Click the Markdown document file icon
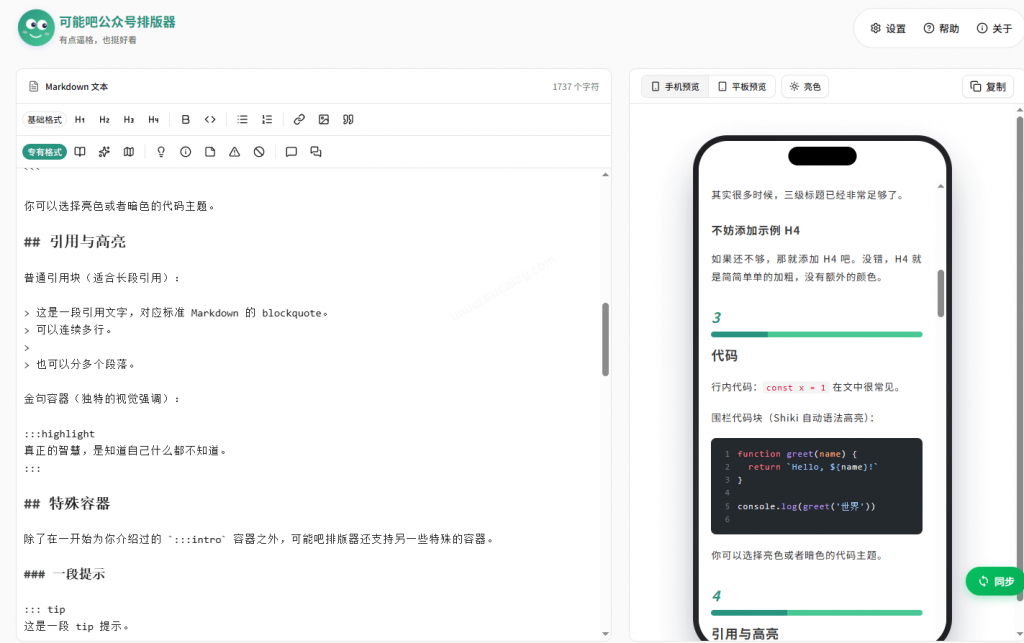 point(33,87)
